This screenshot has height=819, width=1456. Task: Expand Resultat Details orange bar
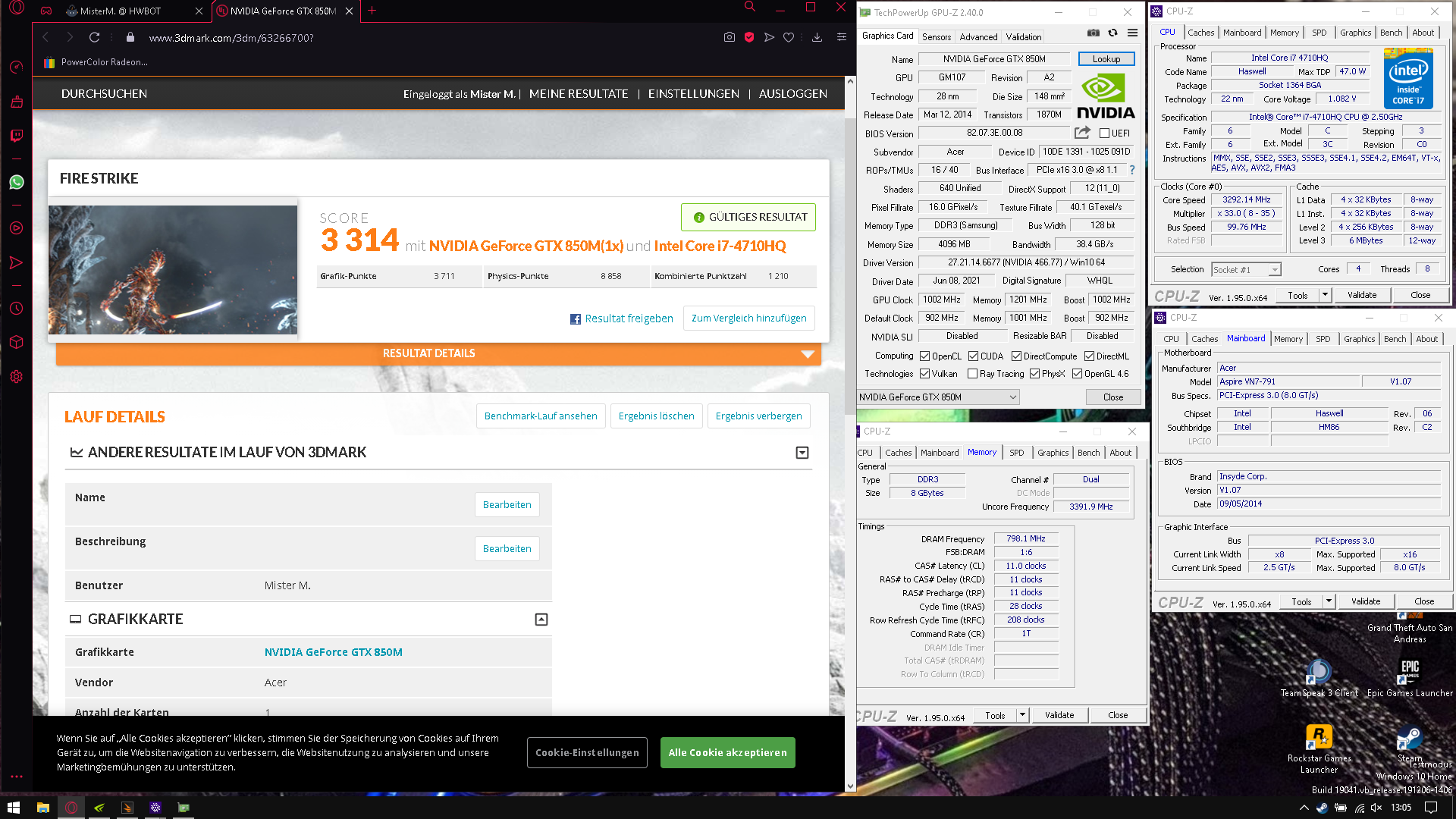pyautogui.click(x=438, y=353)
